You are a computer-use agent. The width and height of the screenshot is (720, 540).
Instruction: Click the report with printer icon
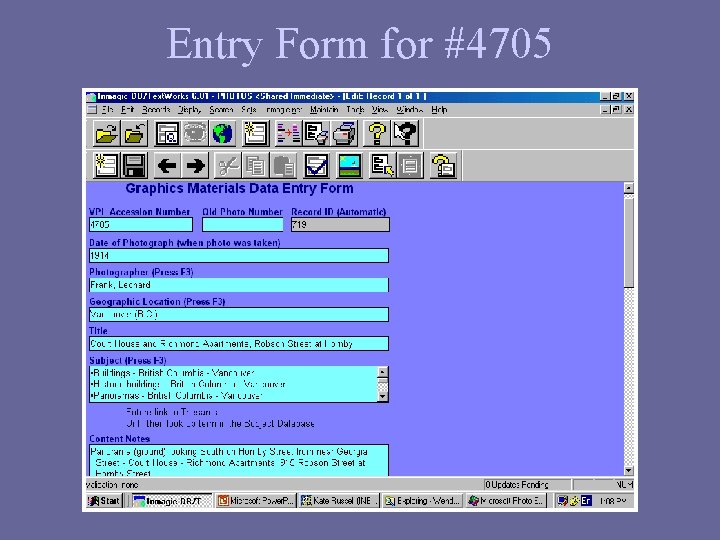[316, 133]
